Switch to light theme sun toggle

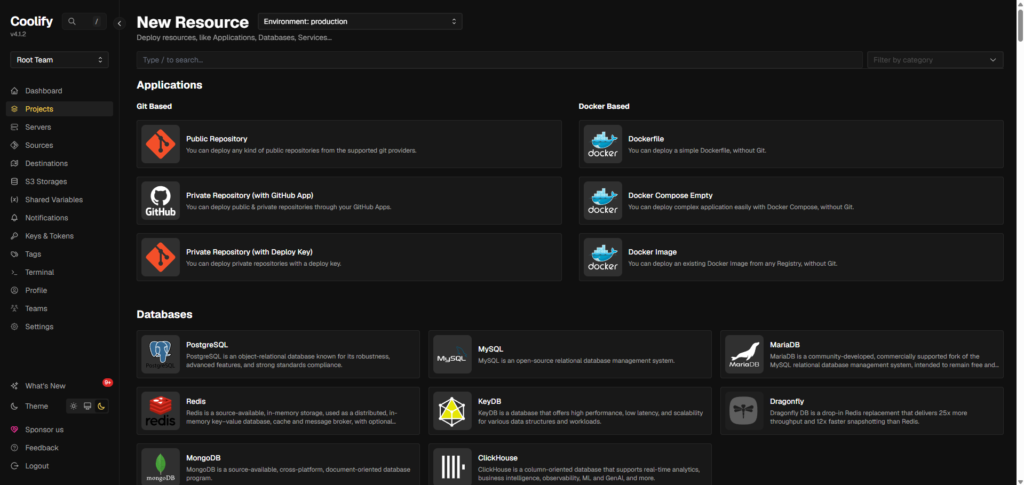[74, 406]
